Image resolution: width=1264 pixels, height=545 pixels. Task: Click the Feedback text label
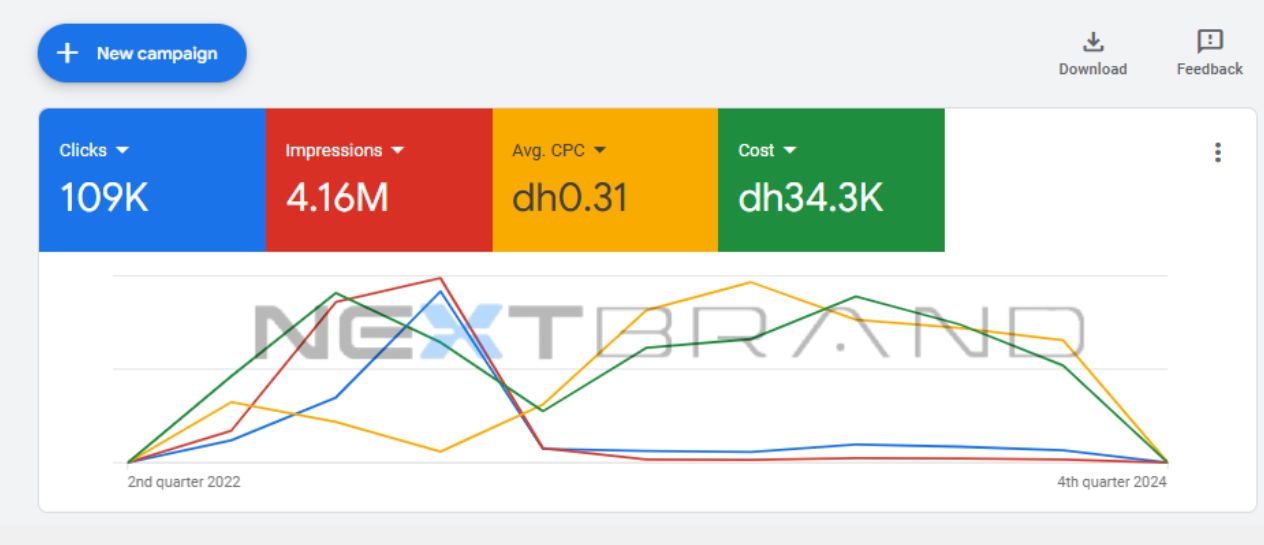1209,69
